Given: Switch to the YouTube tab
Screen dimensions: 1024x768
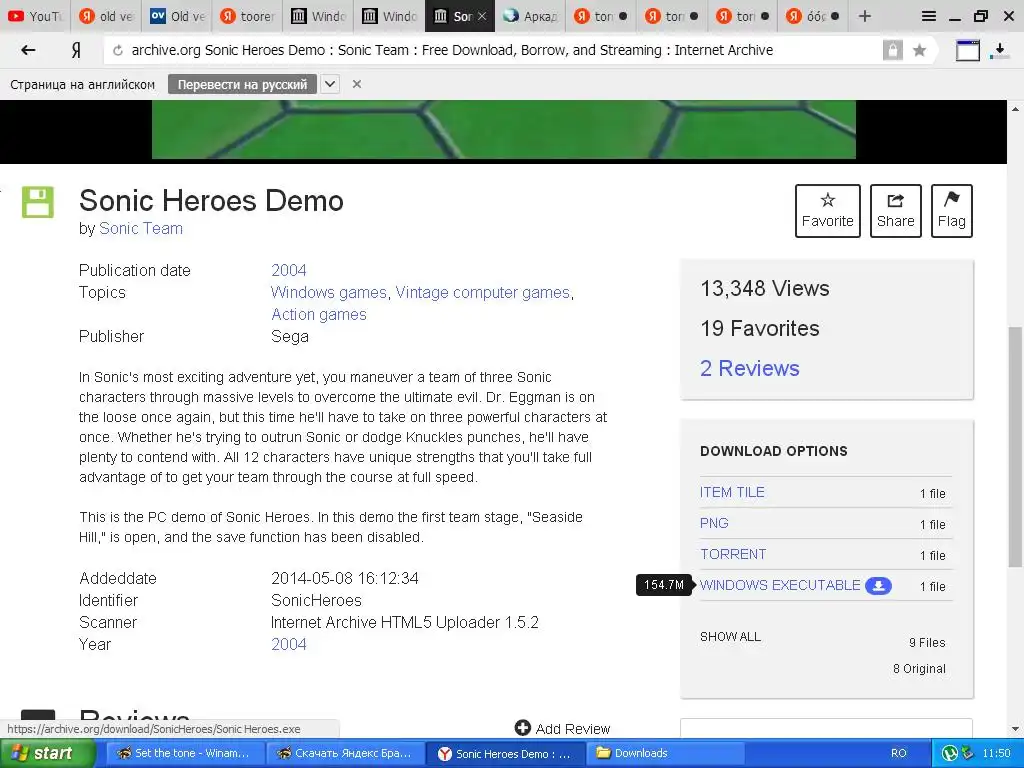Looking at the screenshot, I should pyautogui.click(x=35, y=16).
